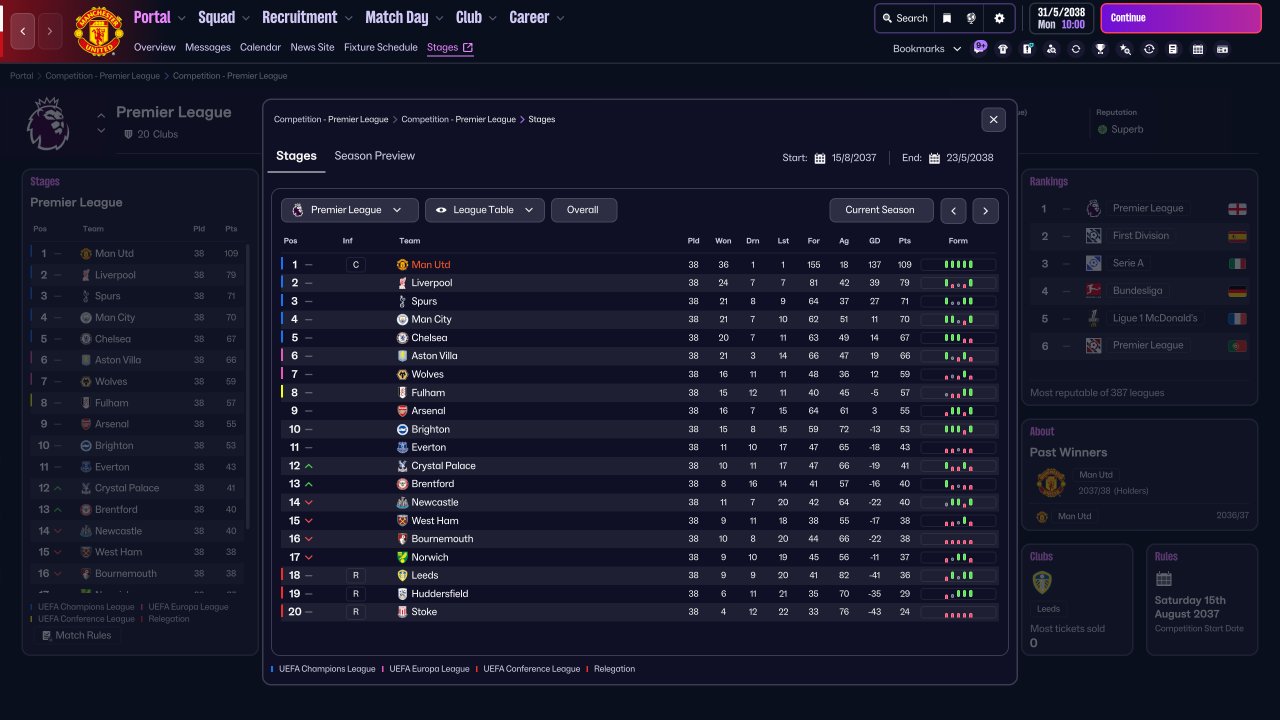Click the Portal breadcrumb link
The width and height of the screenshot is (1280, 720).
pyautogui.click(x=22, y=76)
